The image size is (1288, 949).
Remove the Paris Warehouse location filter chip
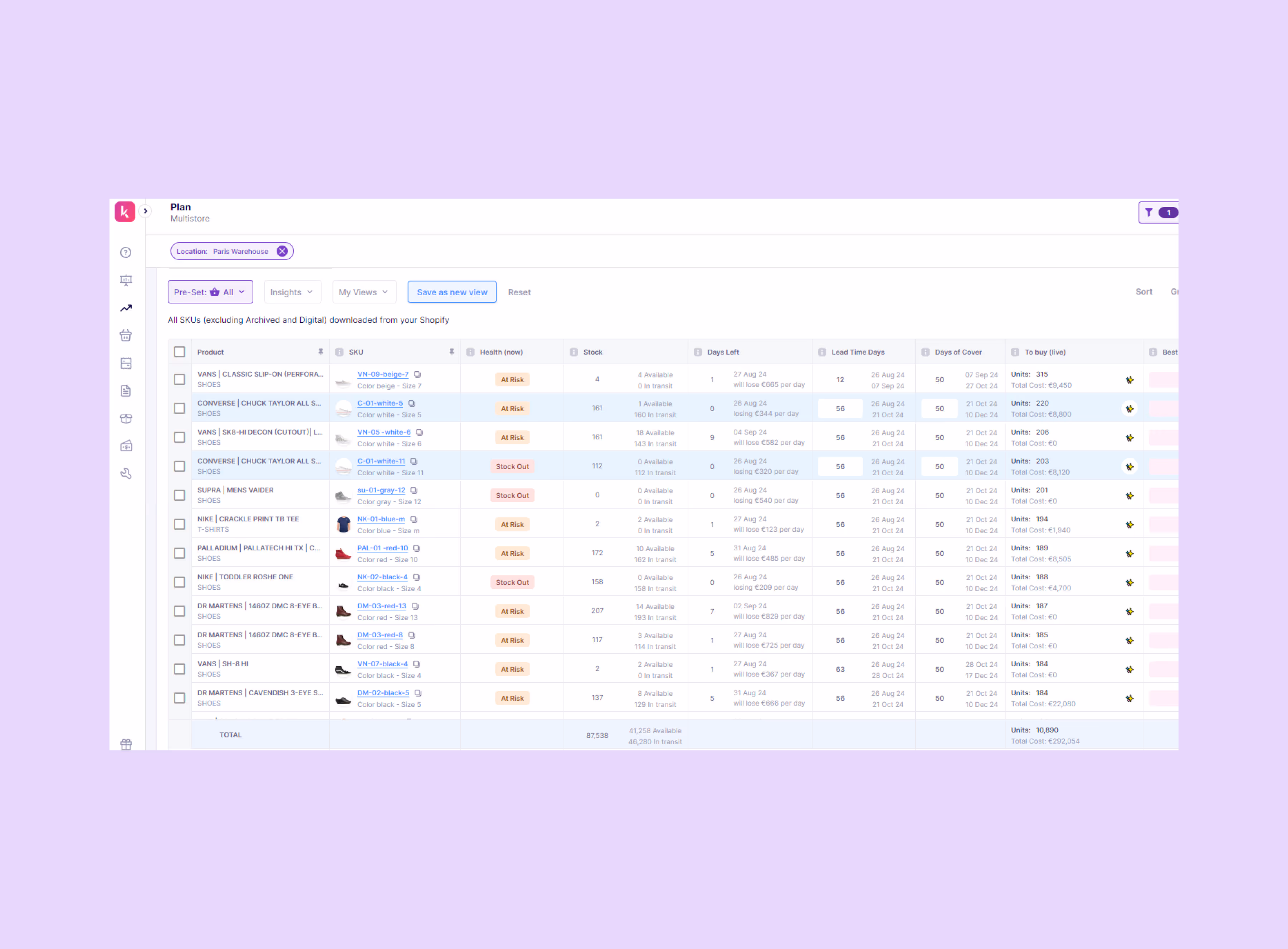coord(282,251)
